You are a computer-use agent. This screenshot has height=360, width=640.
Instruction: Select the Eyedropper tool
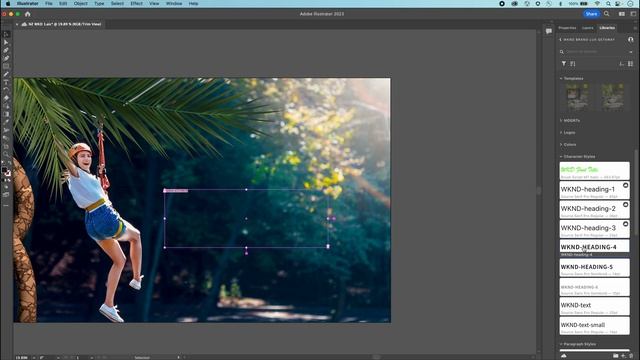(6, 122)
